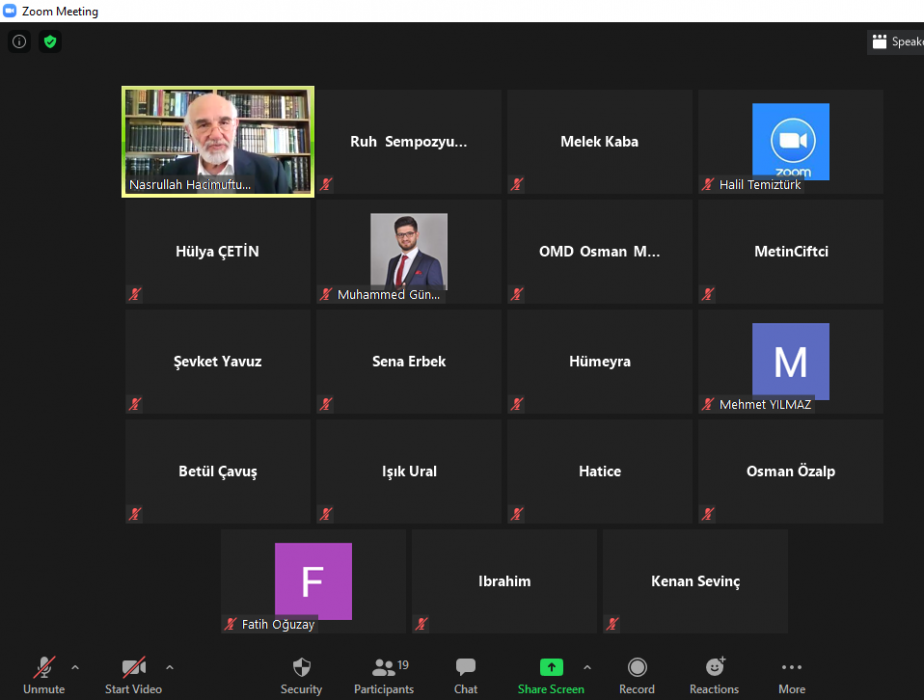The width and height of the screenshot is (924, 700).
Task: Click muted mic icon on Işık Ural tile
Action: pos(326,514)
